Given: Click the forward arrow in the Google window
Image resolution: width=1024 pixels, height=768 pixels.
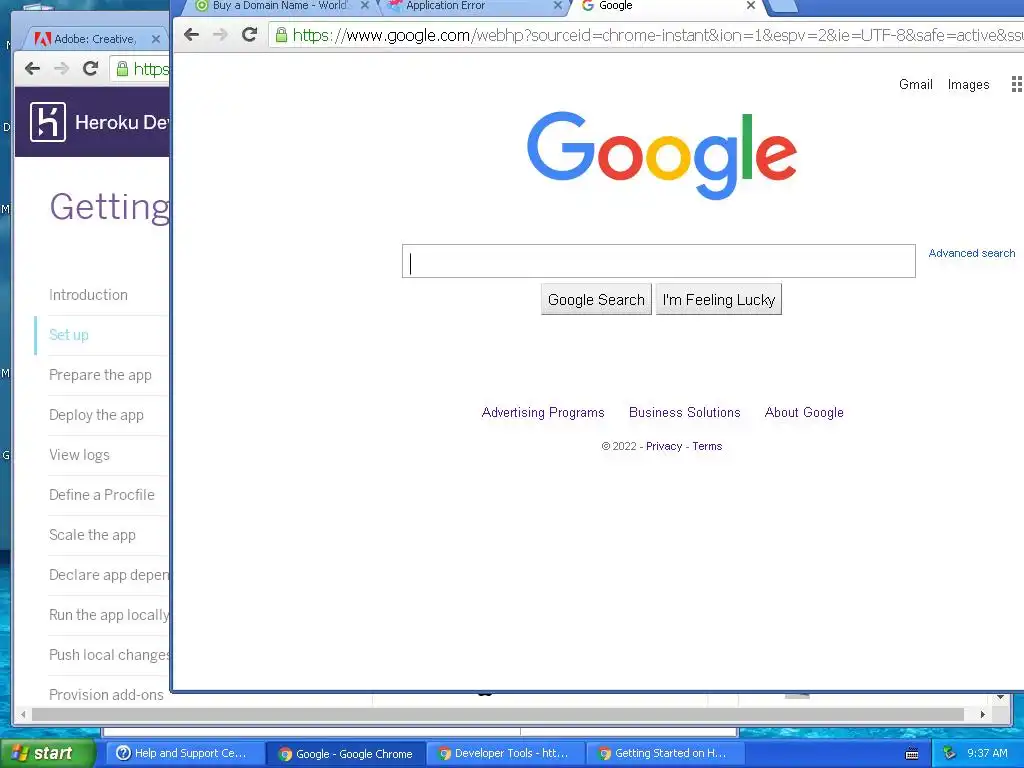Looking at the screenshot, I should [220, 35].
